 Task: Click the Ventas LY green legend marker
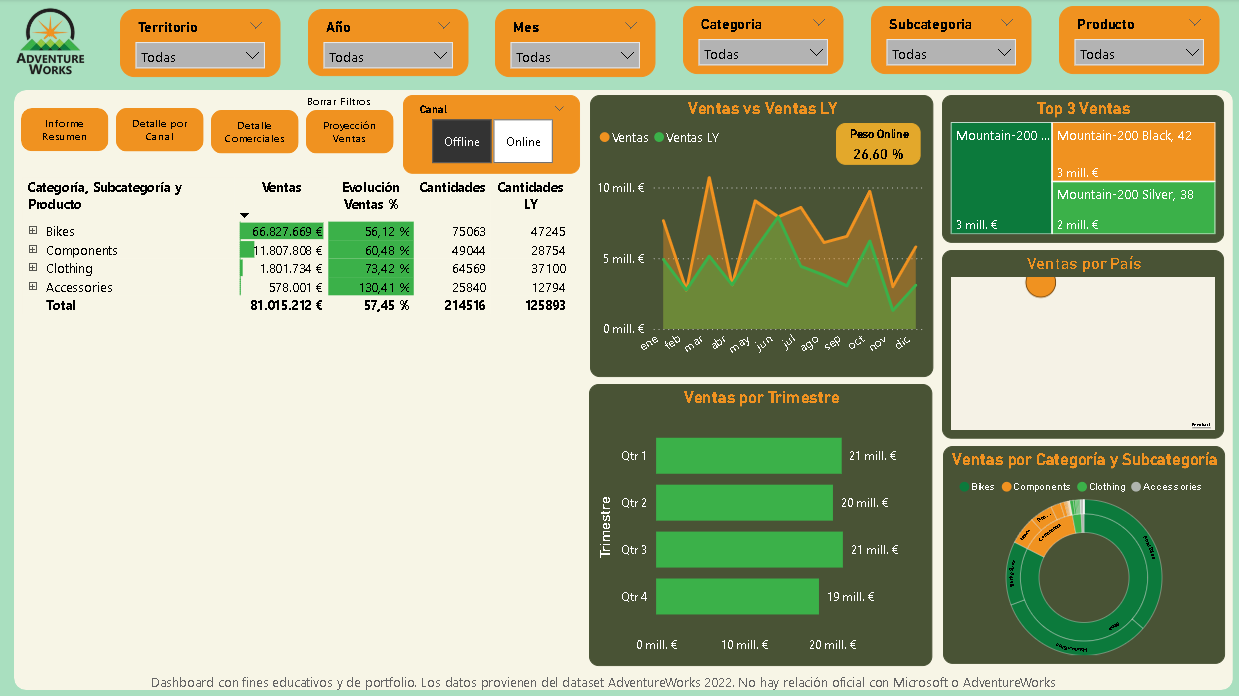coord(659,138)
